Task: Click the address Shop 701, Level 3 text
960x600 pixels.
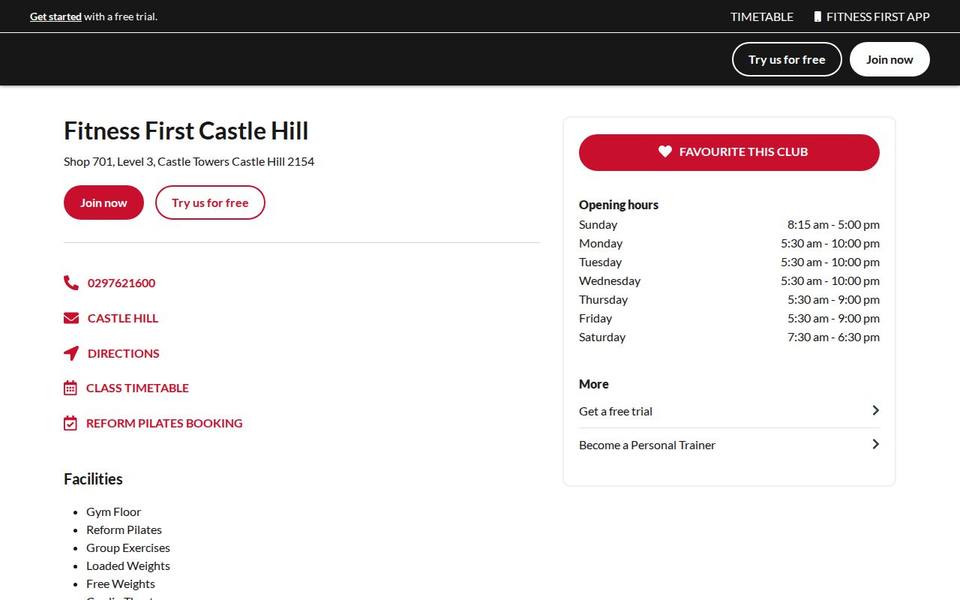Action: point(189,162)
